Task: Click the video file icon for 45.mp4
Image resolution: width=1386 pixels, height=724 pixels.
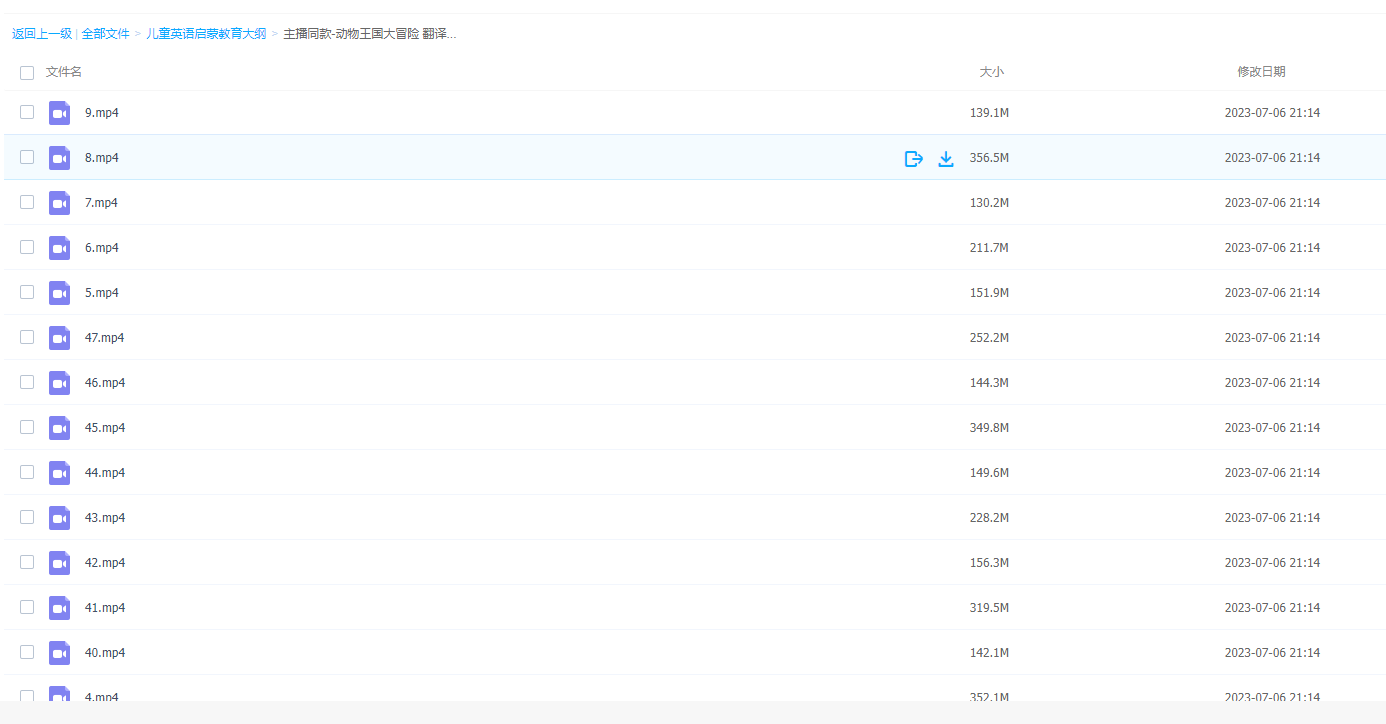Action: coord(59,428)
